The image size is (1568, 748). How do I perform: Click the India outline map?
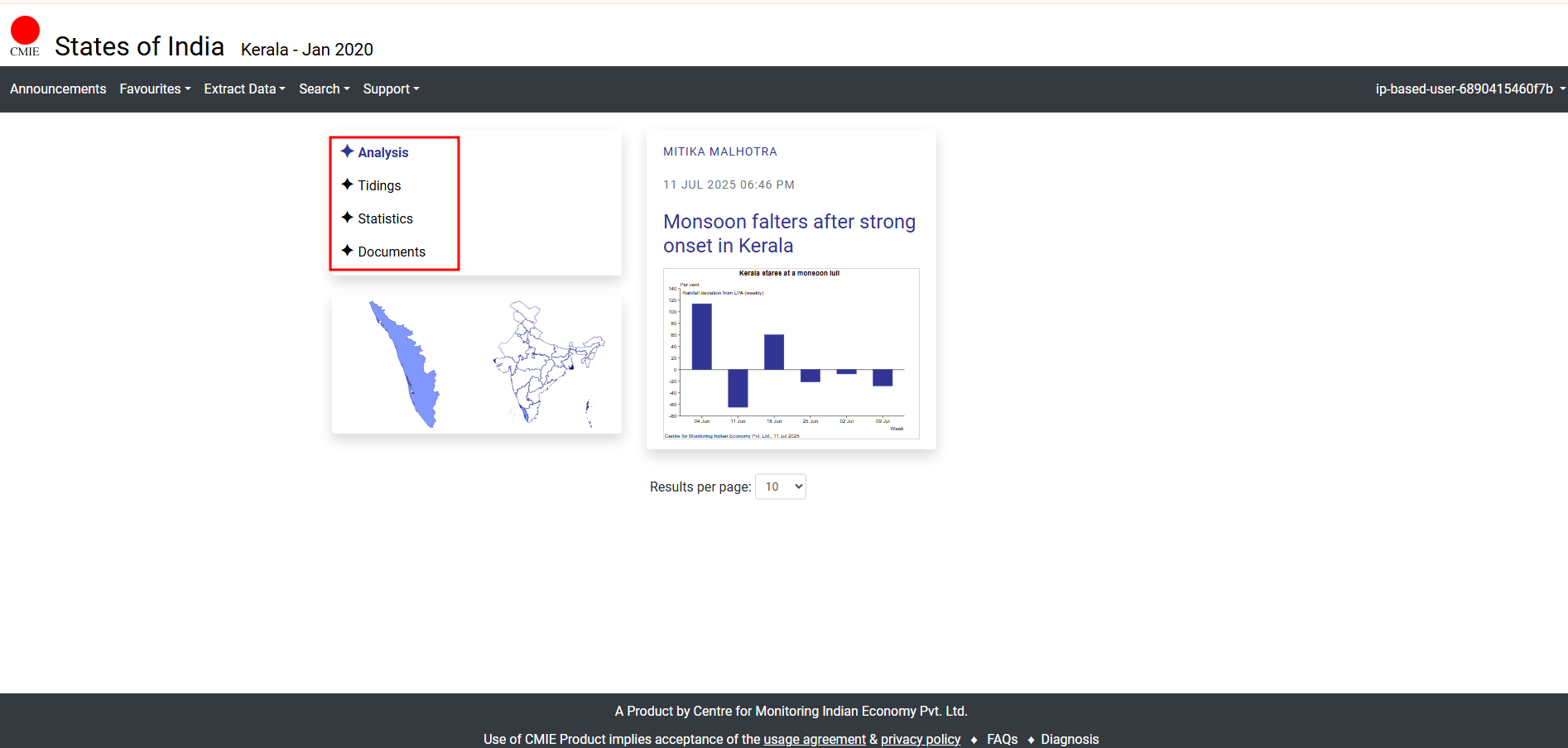pos(546,362)
